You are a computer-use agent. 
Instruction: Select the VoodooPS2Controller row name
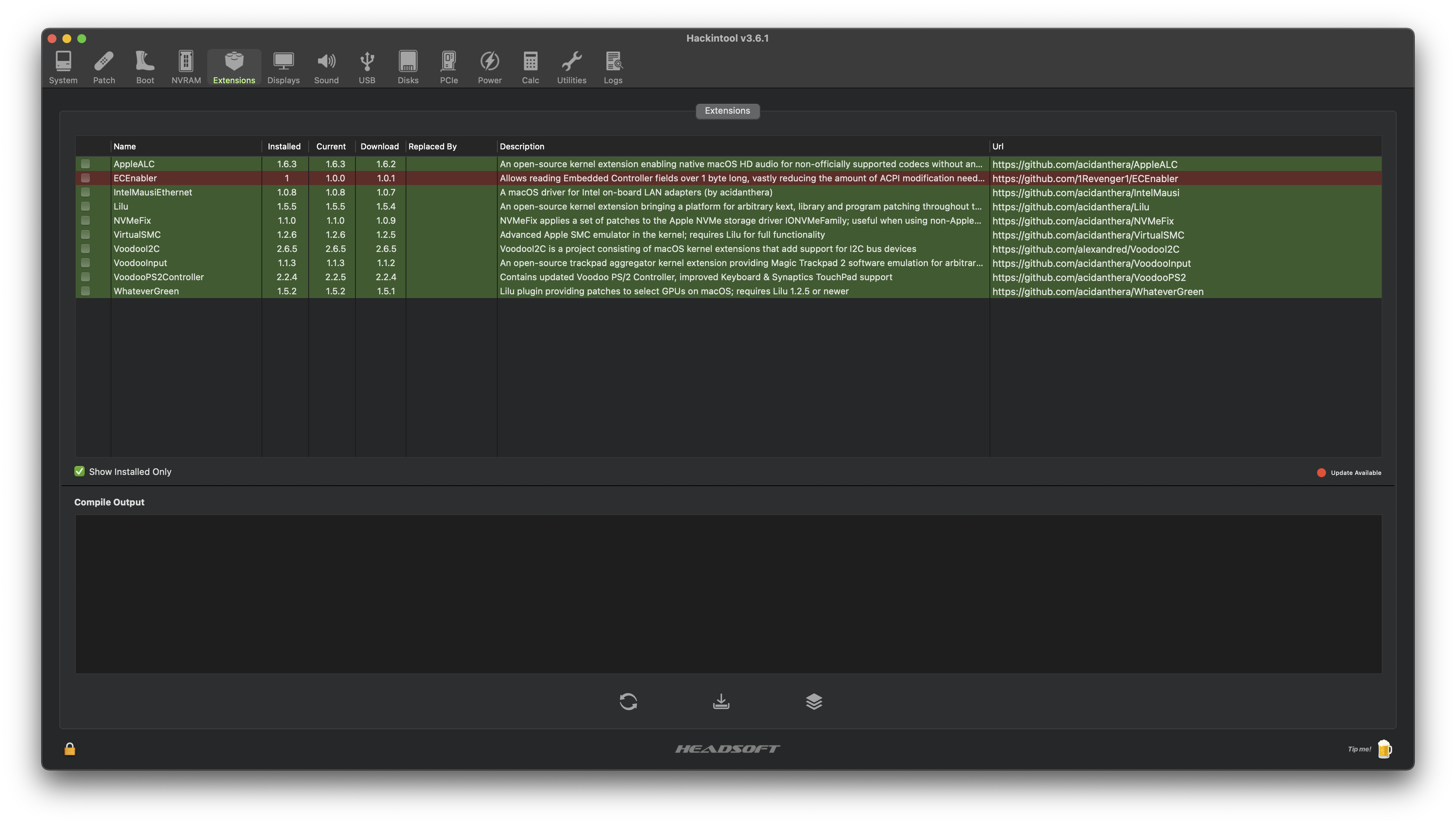coord(158,277)
